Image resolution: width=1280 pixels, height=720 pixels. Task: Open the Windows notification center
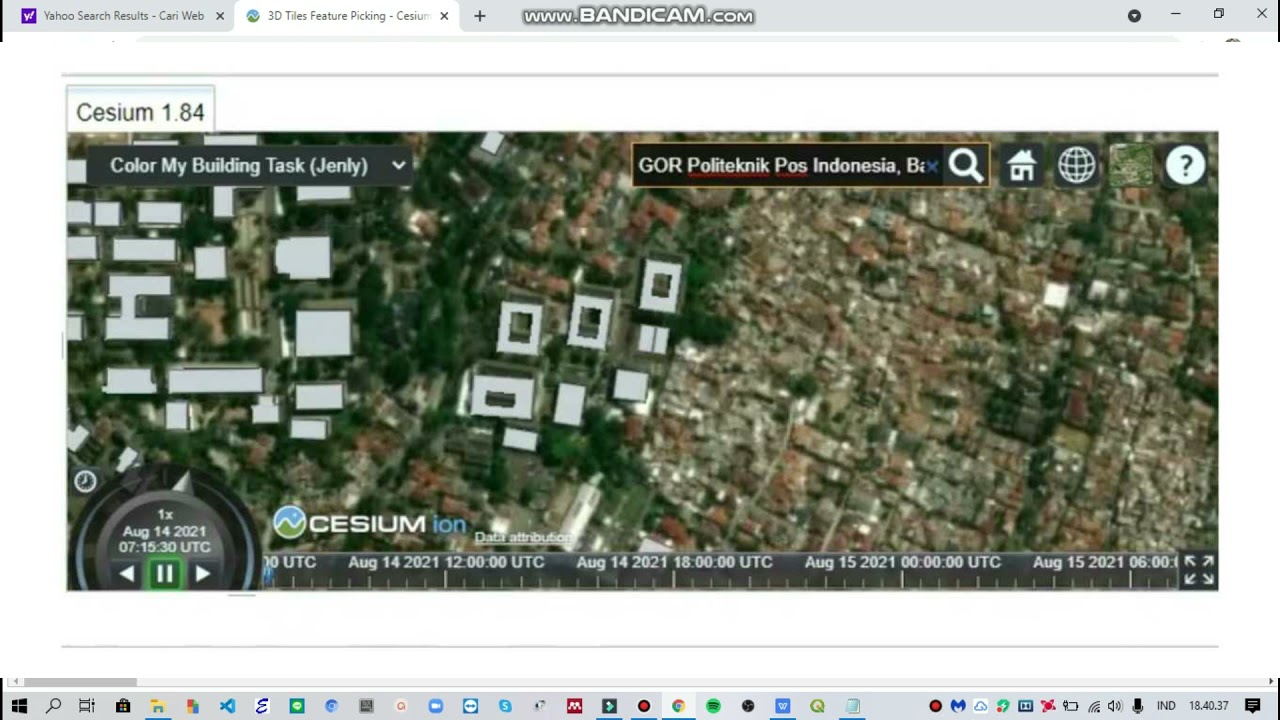[x=1253, y=706]
